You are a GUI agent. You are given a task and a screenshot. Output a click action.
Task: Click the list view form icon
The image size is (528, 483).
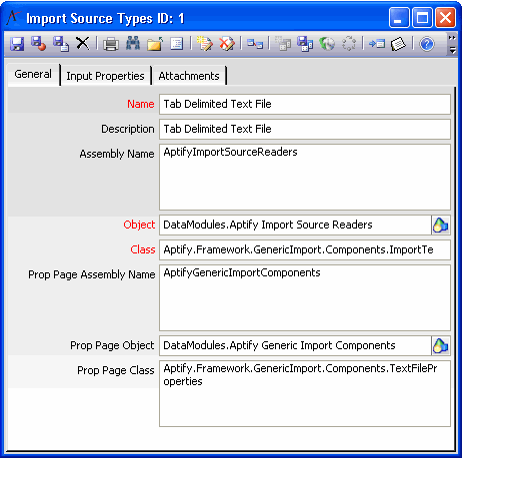click(177, 44)
